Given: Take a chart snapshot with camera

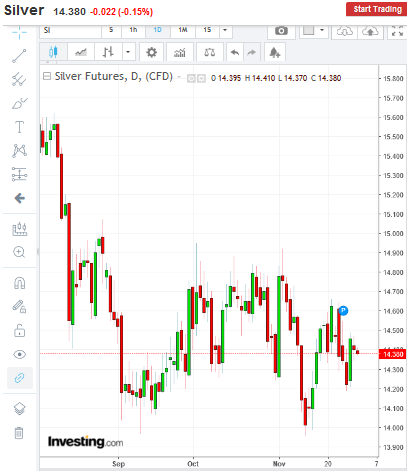Looking at the screenshot, I should coord(281,31).
